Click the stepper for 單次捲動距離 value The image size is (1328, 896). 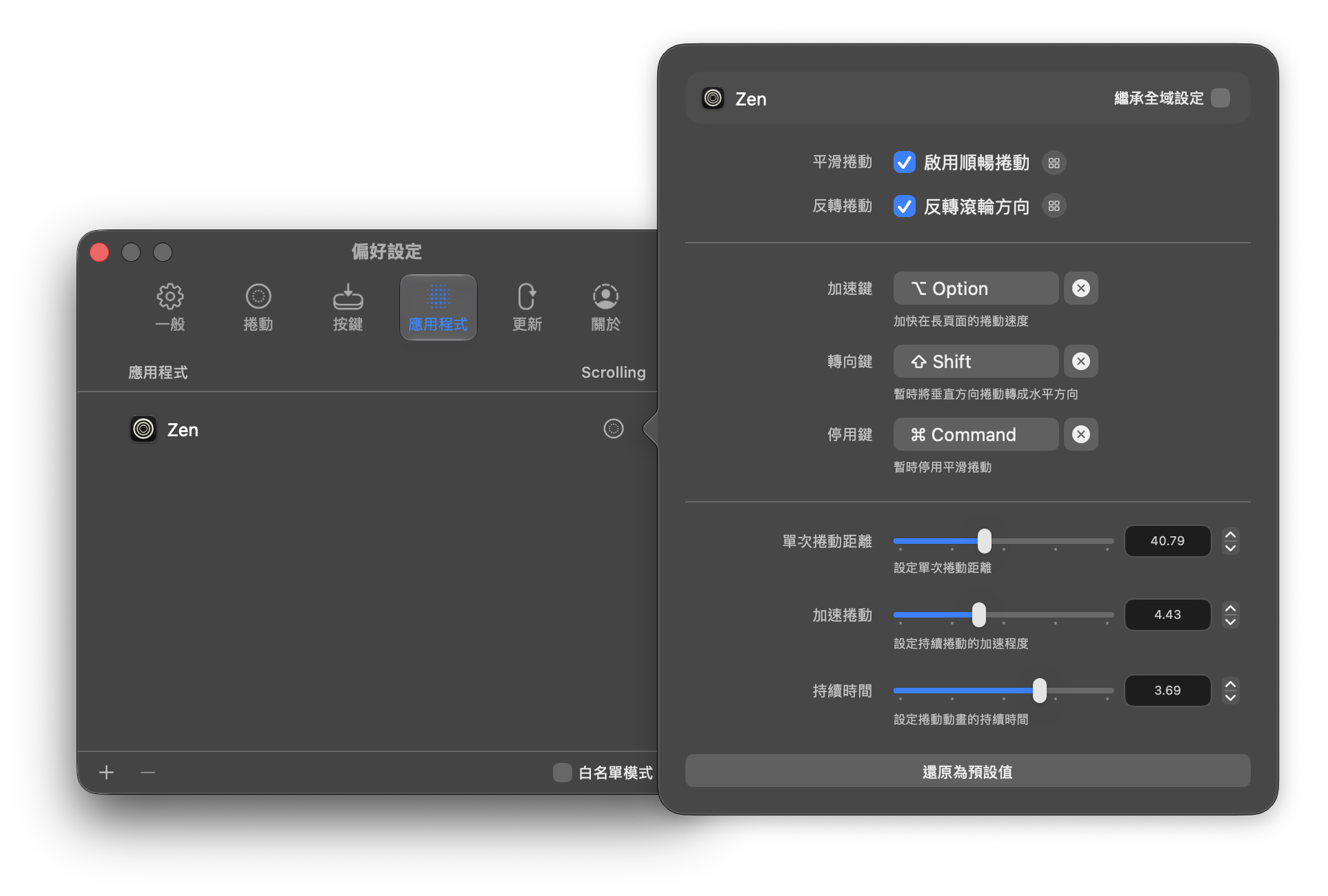coord(1230,541)
